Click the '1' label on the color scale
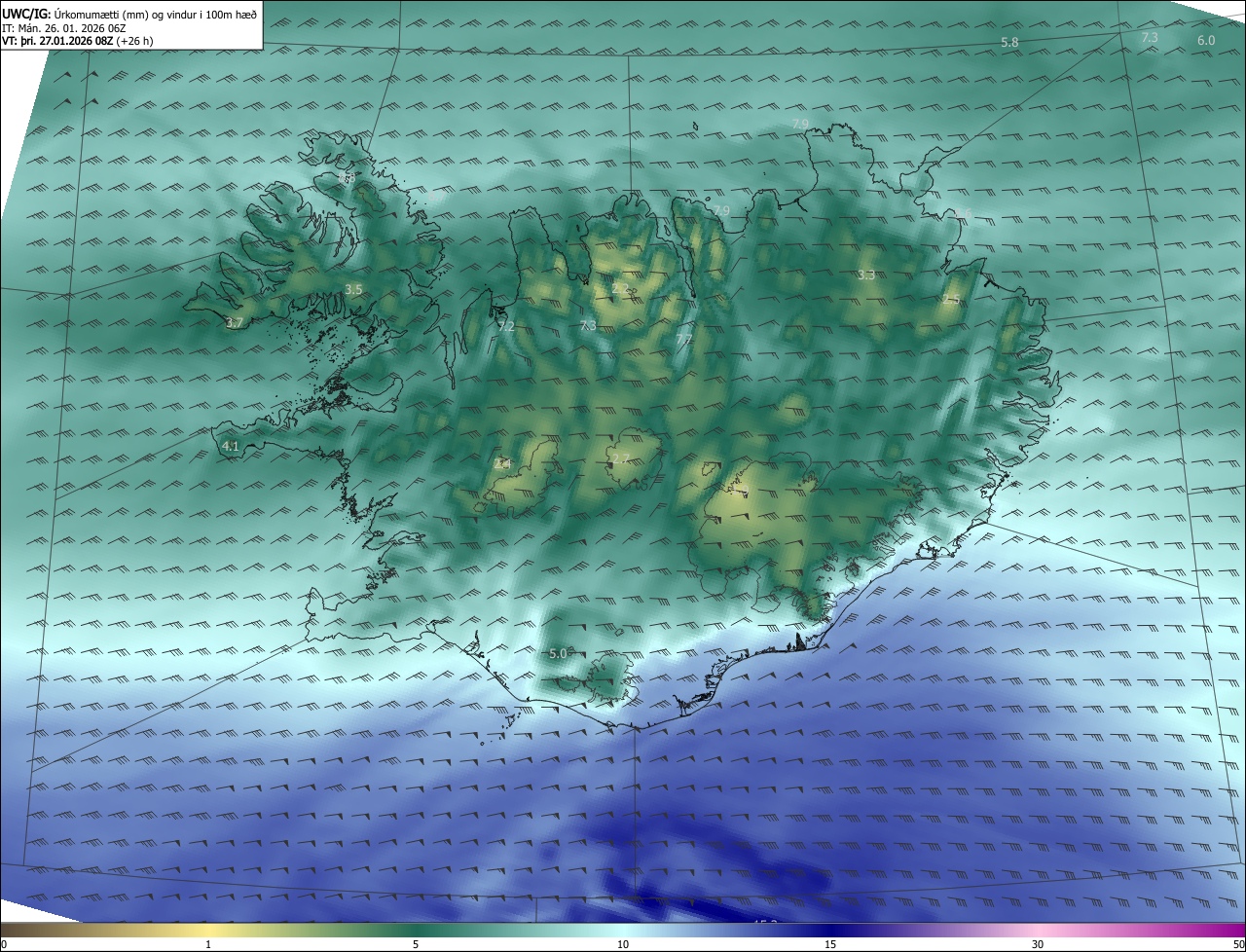Screen dimensions: 1246x952 [x=208, y=944]
